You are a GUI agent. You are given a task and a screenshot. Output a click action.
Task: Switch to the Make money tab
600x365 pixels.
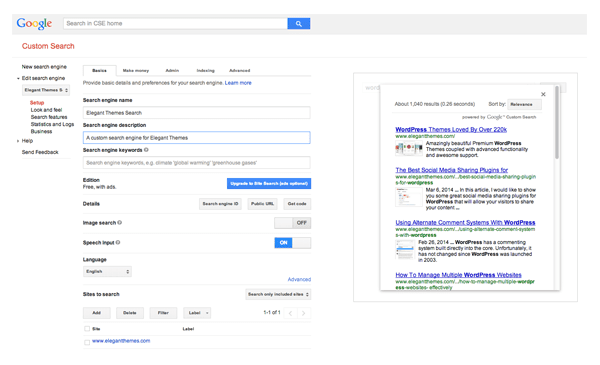tap(136, 70)
